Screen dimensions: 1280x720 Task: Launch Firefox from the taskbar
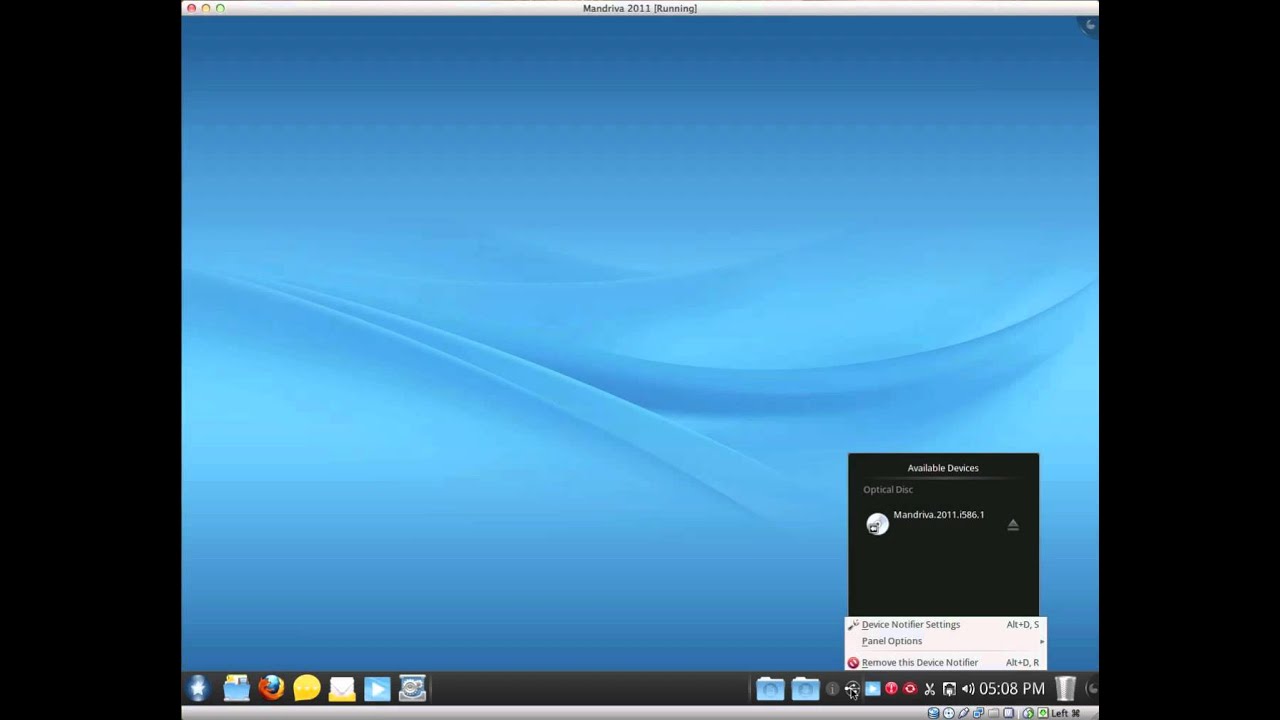tap(271, 688)
